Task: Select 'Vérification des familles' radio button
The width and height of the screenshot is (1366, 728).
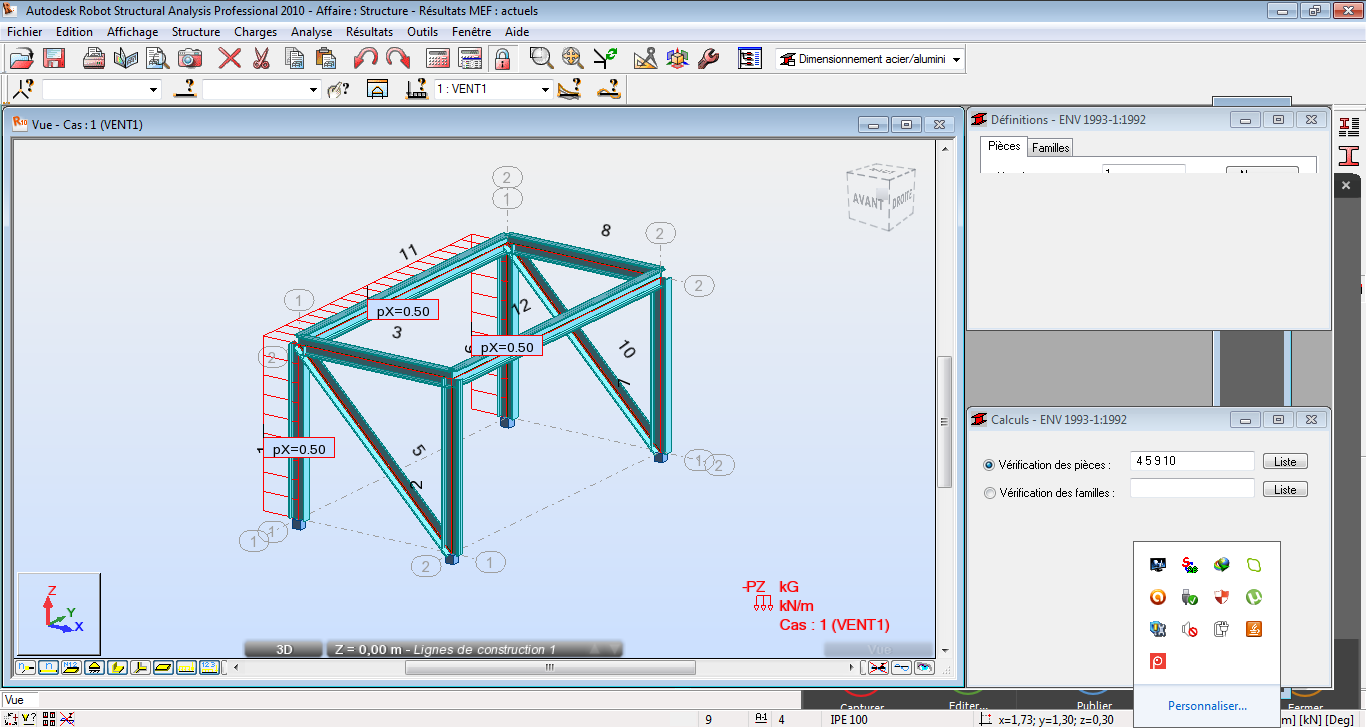Action: (x=989, y=493)
